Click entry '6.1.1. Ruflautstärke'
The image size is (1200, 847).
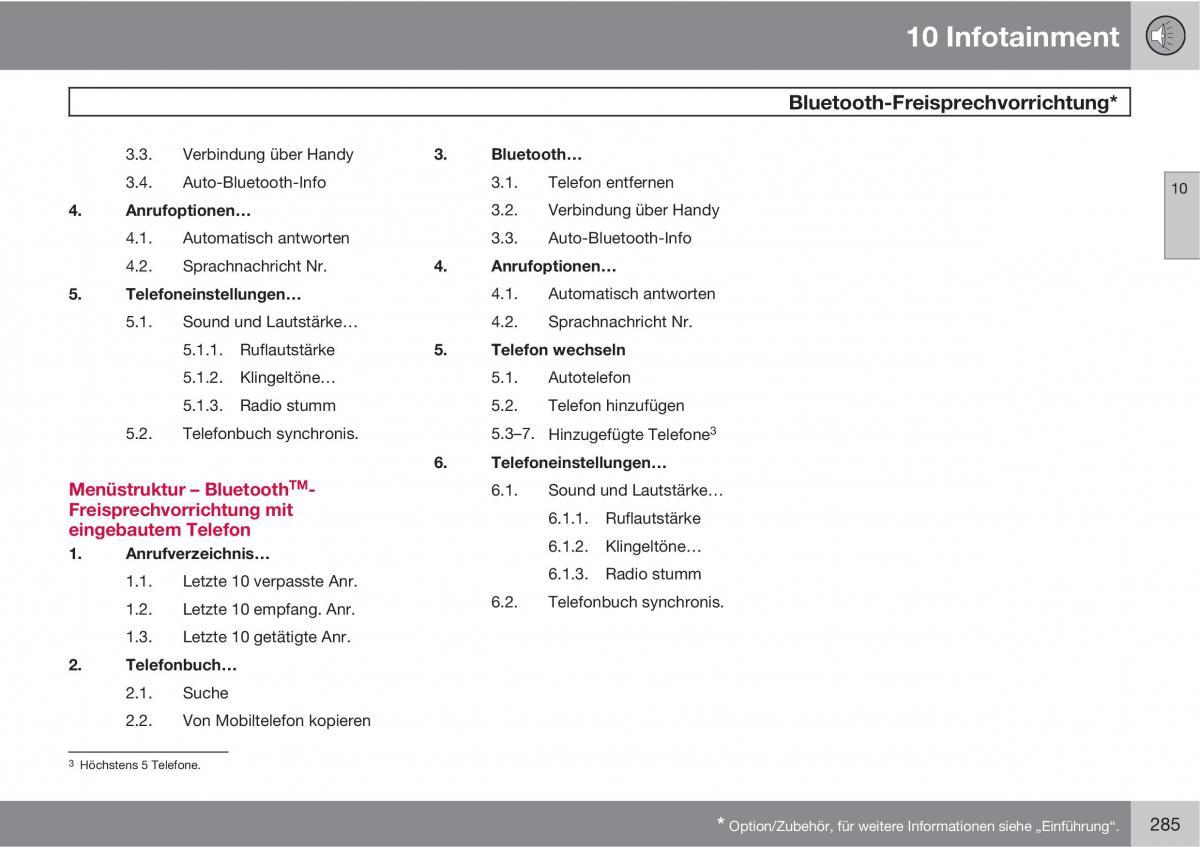pyautogui.click(x=624, y=518)
